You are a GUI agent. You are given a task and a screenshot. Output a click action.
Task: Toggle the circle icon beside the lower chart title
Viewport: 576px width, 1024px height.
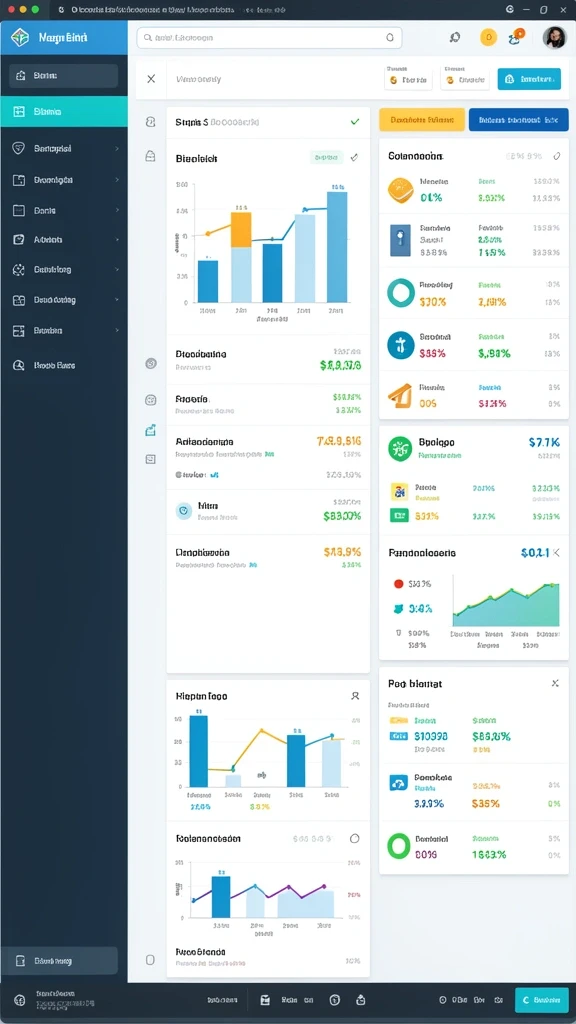pyautogui.click(x=355, y=839)
